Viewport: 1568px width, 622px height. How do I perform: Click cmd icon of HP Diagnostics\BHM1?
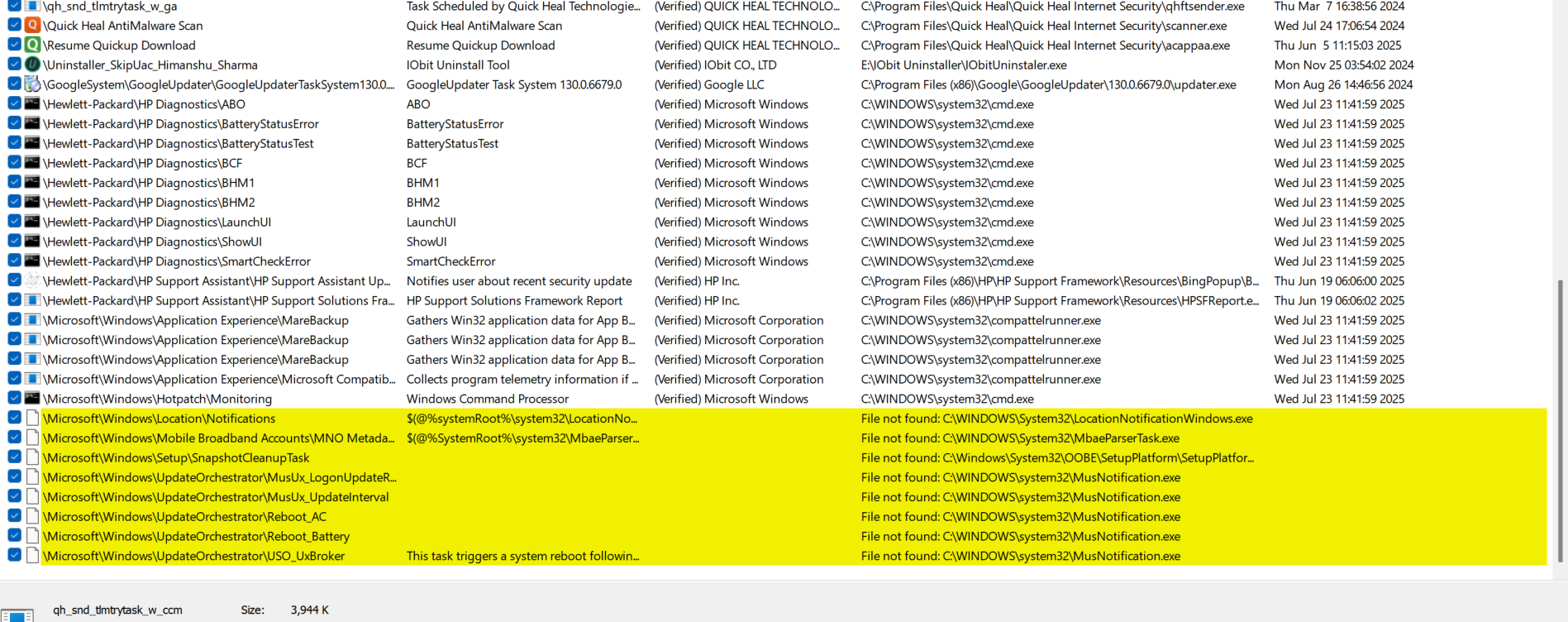pyautogui.click(x=32, y=183)
